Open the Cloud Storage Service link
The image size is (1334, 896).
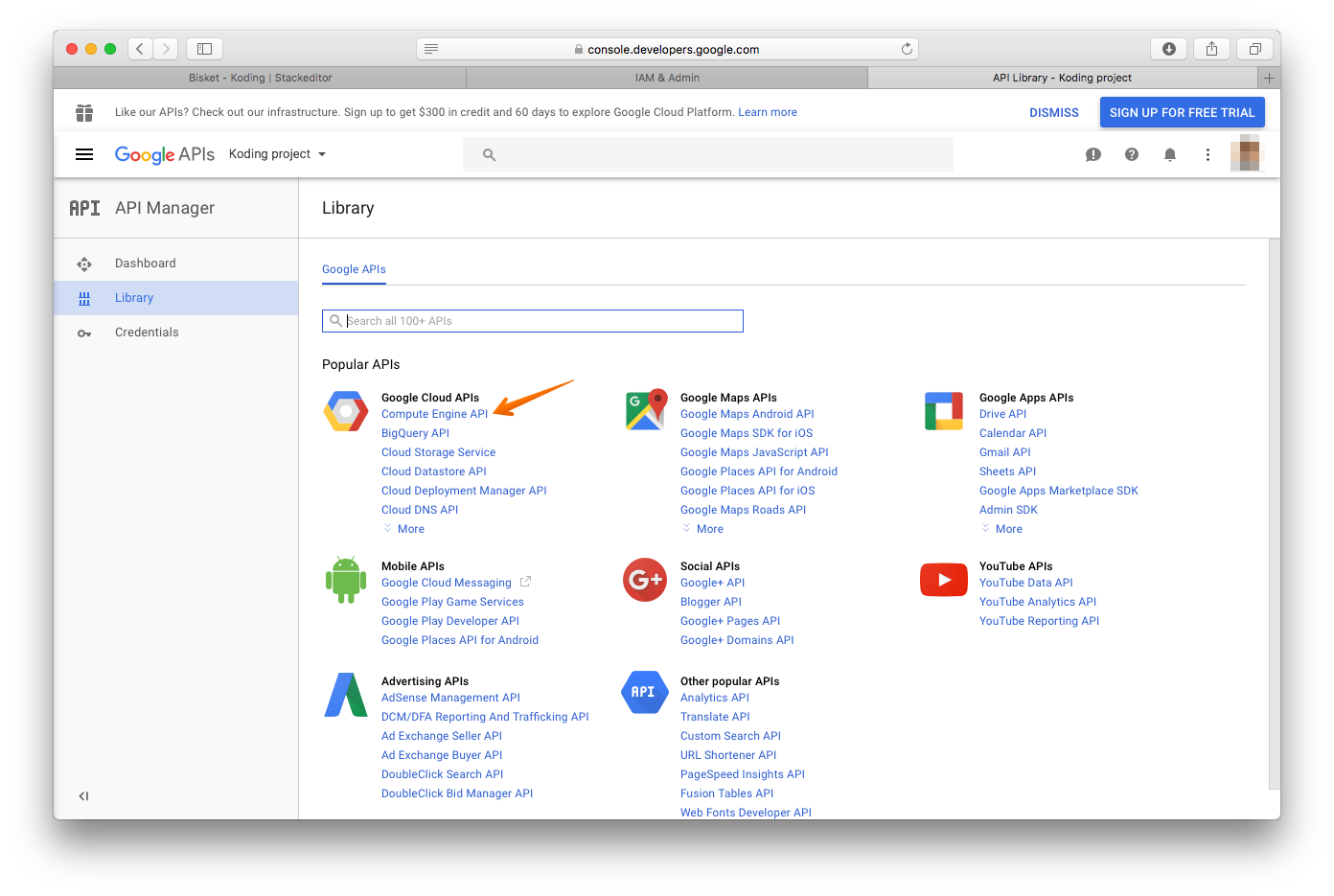click(438, 452)
